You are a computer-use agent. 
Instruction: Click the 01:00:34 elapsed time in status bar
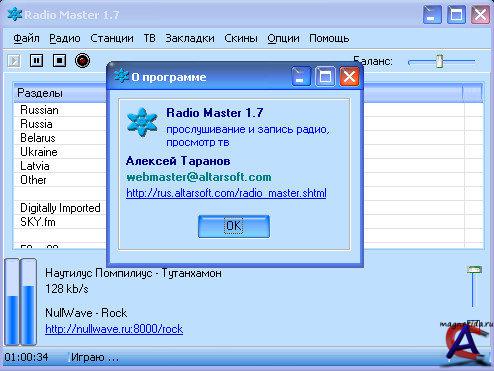click(26, 357)
